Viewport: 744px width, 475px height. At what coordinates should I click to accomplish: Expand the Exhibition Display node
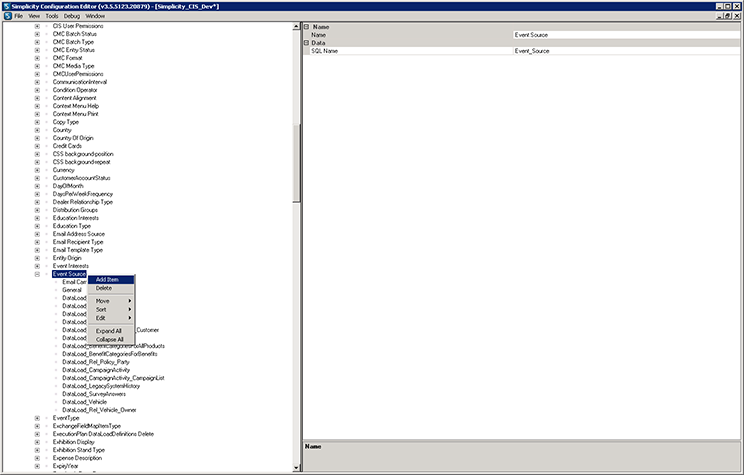(x=37, y=442)
